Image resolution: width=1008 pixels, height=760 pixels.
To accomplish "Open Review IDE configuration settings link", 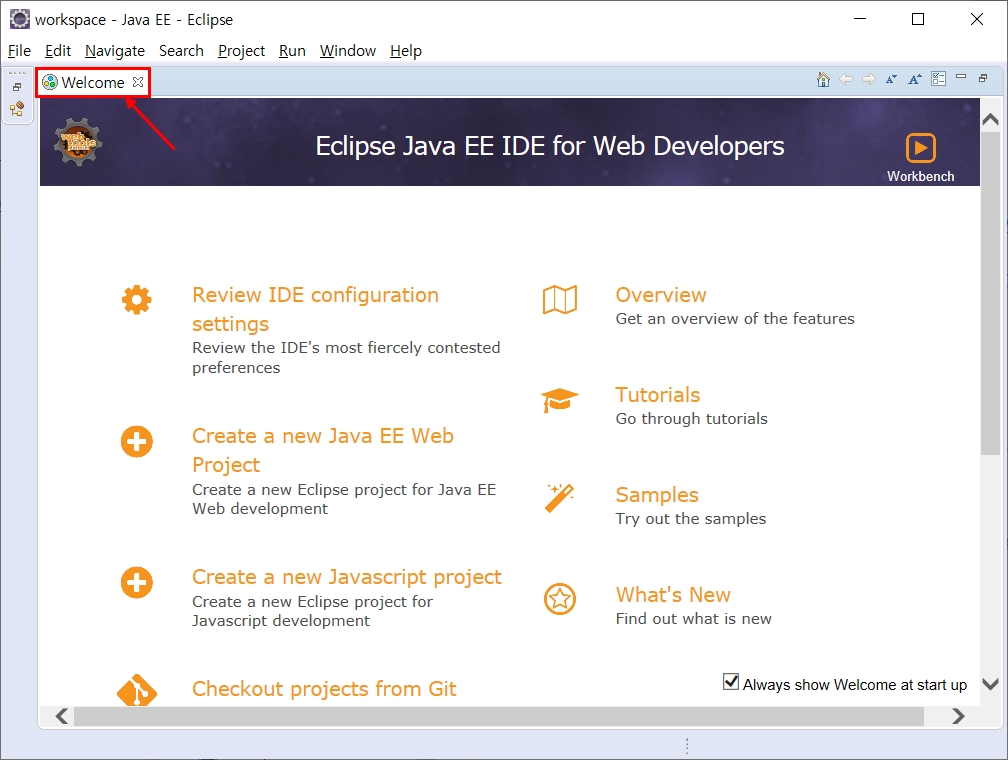I will click(x=316, y=309).
